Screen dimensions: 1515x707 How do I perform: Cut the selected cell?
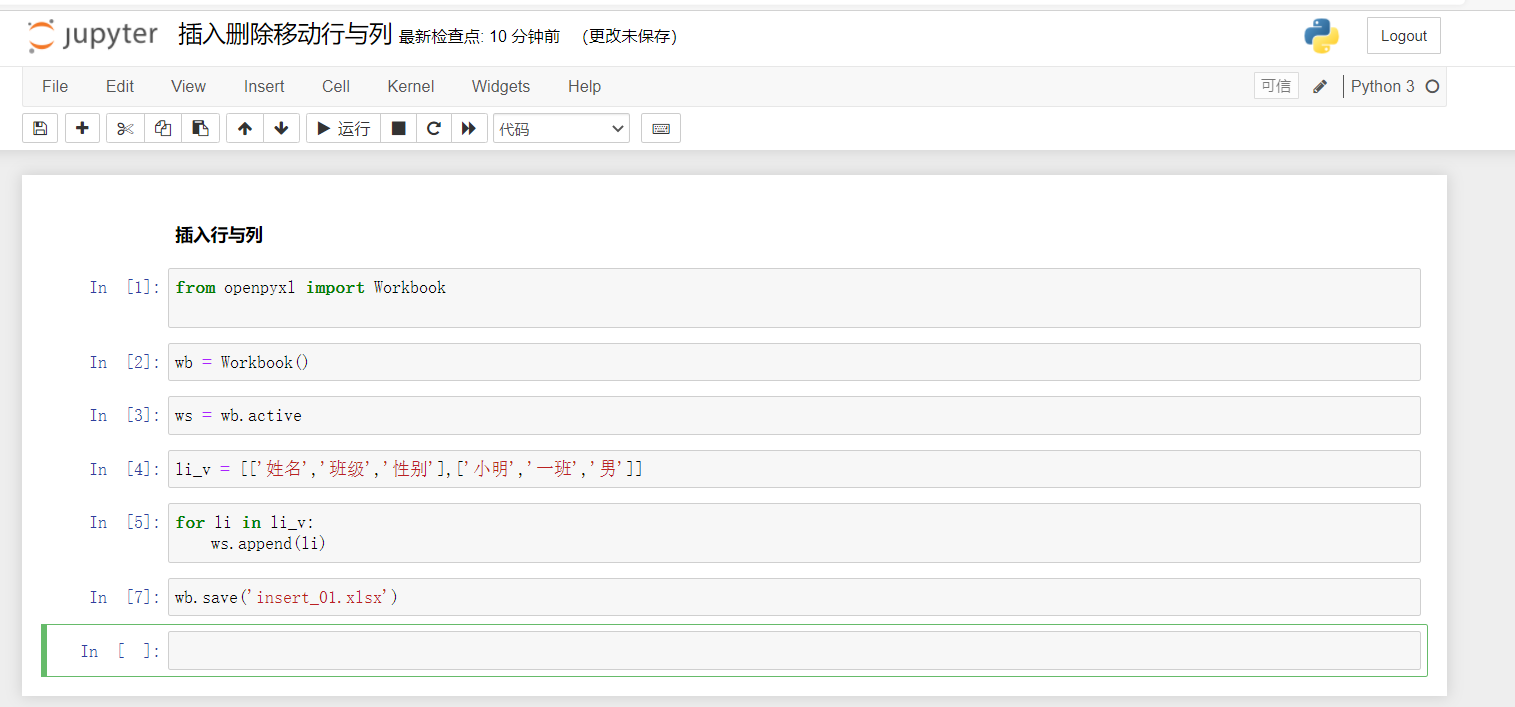coord(124,128)
